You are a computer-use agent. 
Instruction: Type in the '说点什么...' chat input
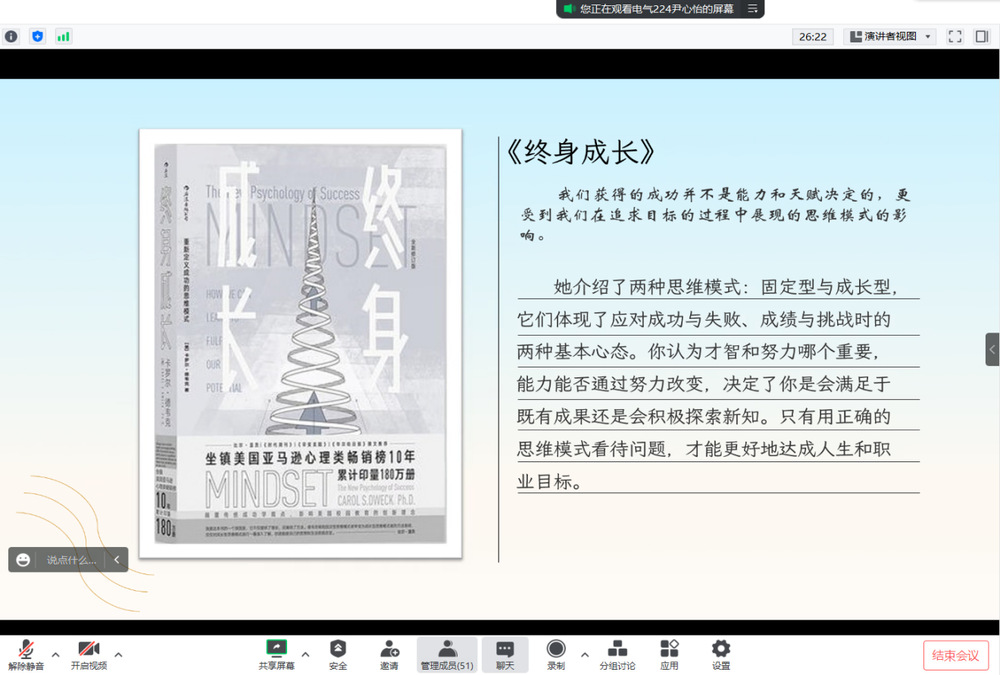point(72,560)
